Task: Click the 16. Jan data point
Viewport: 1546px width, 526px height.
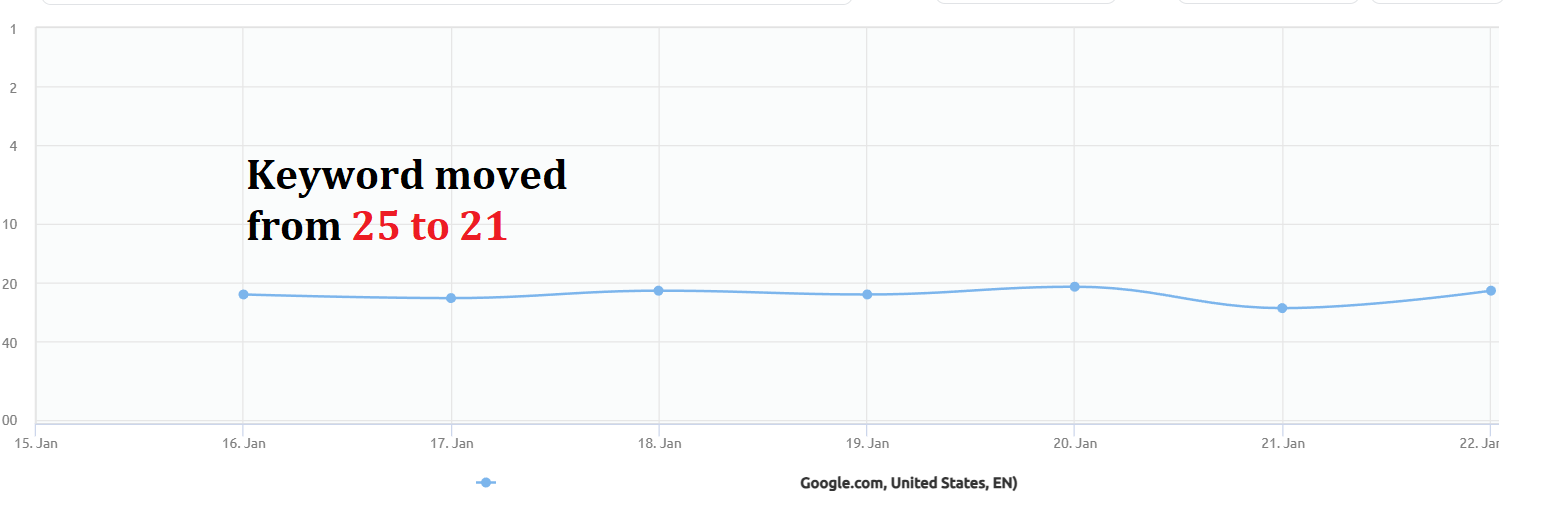Action: click(243, 294)
